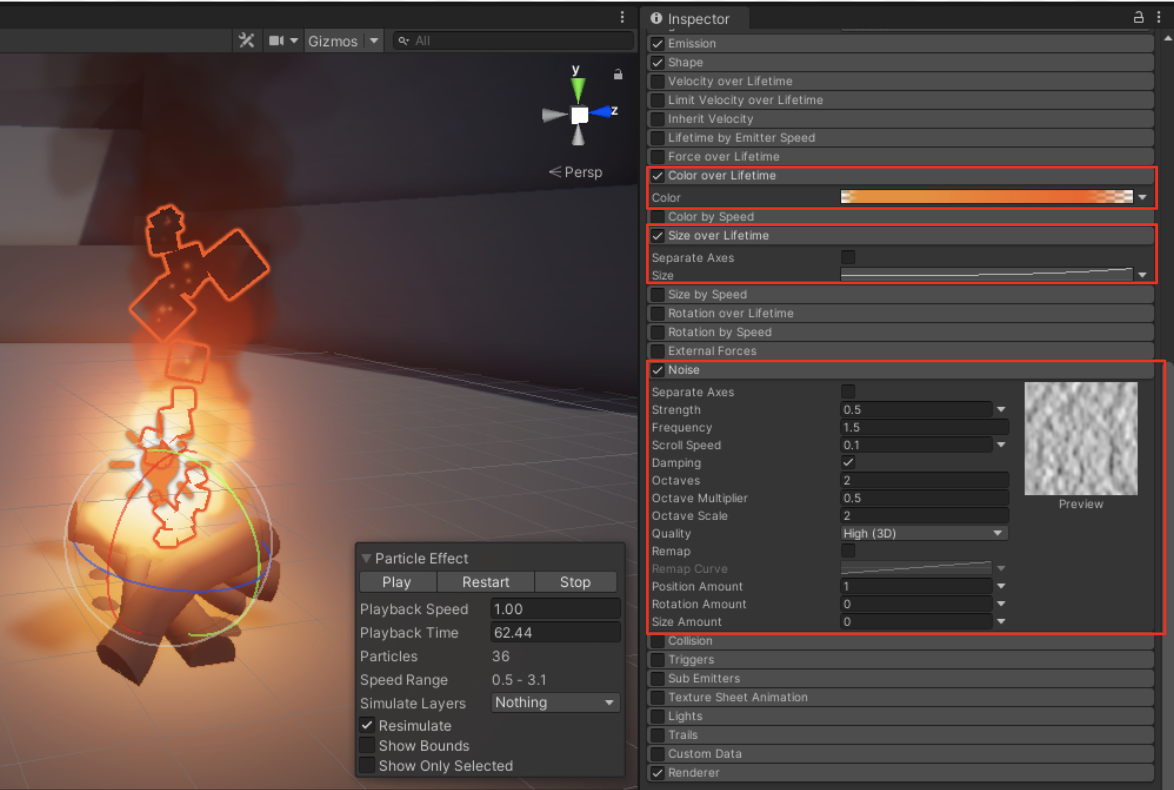Open the Inspector three-dot options menu
Image resolution: width=1174 pixels, height=790 pixels.
click(1160, 18)
